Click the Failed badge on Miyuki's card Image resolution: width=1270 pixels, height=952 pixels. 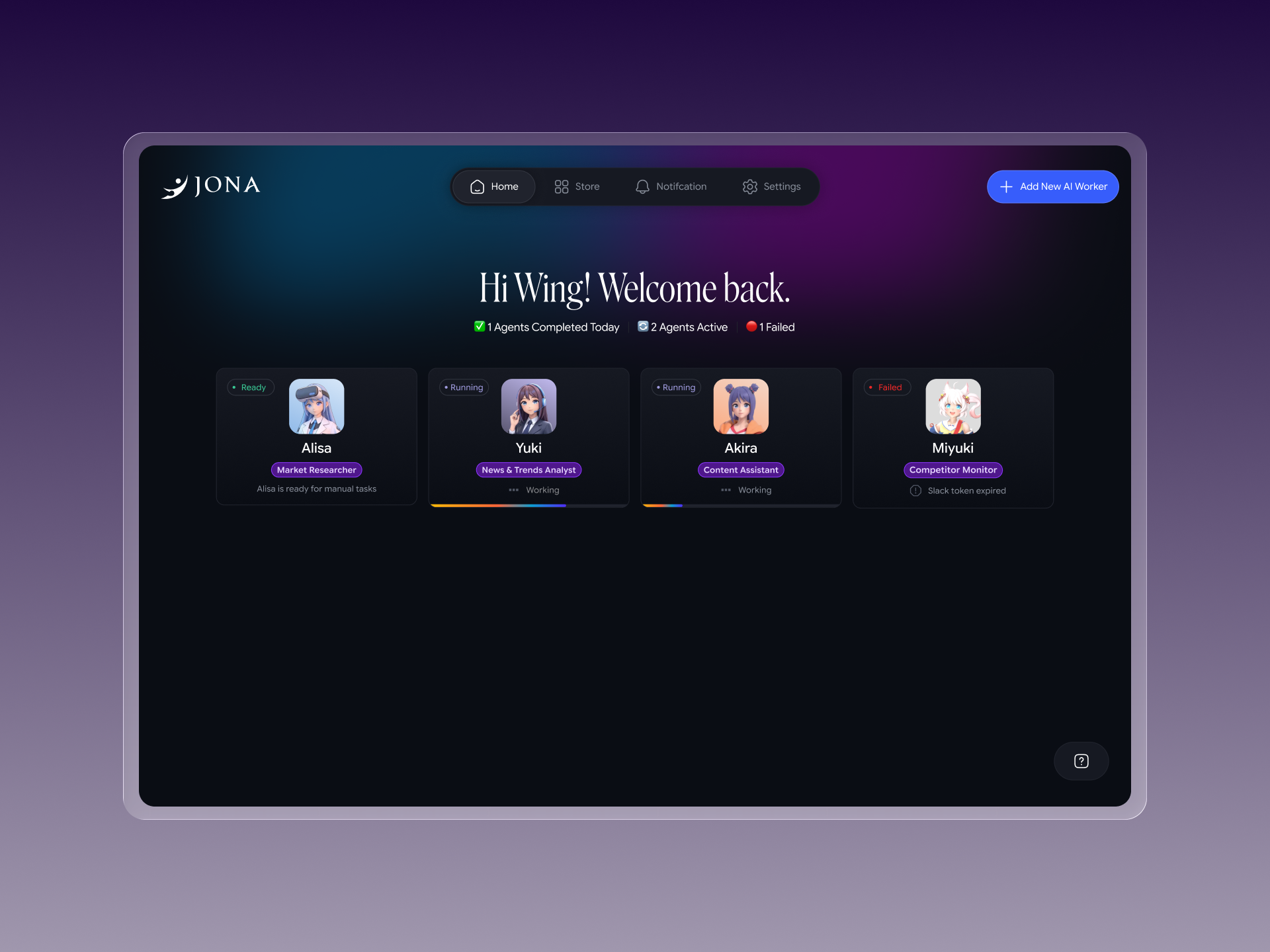(x=887, y=387)
